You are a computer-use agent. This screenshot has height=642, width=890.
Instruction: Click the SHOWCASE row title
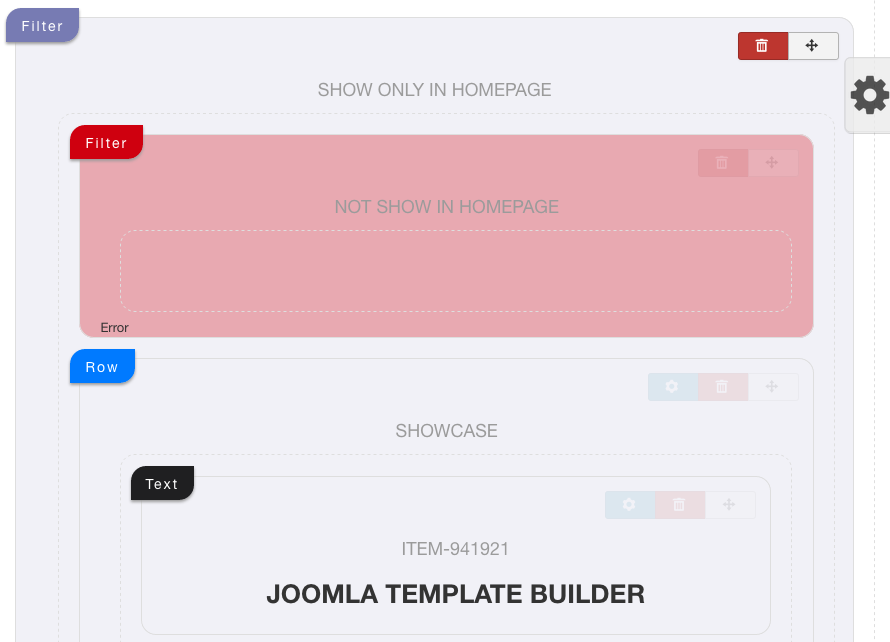(x=447, y=431)
